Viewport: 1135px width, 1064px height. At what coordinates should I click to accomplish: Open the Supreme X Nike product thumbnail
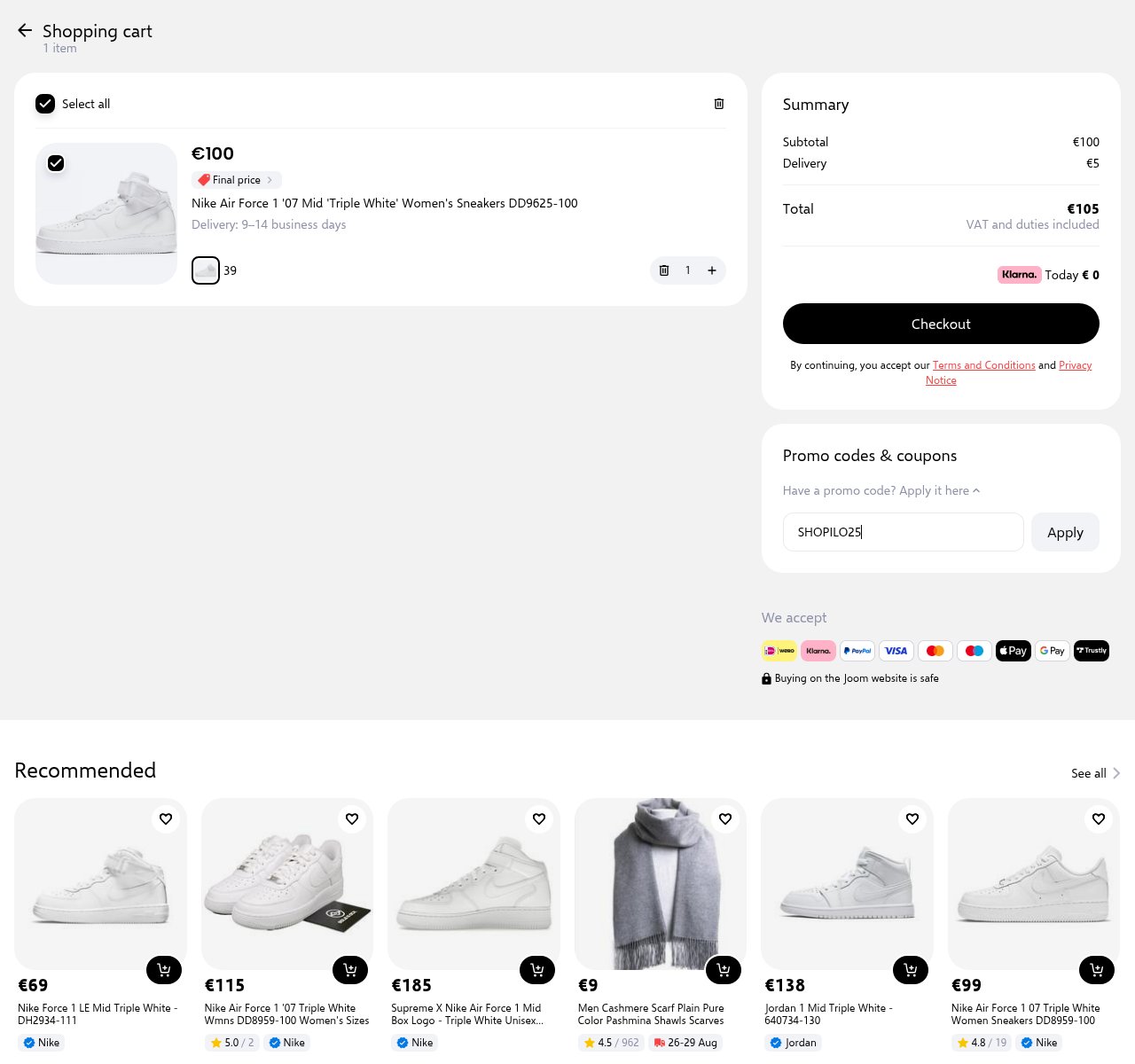tap(474, 883)
